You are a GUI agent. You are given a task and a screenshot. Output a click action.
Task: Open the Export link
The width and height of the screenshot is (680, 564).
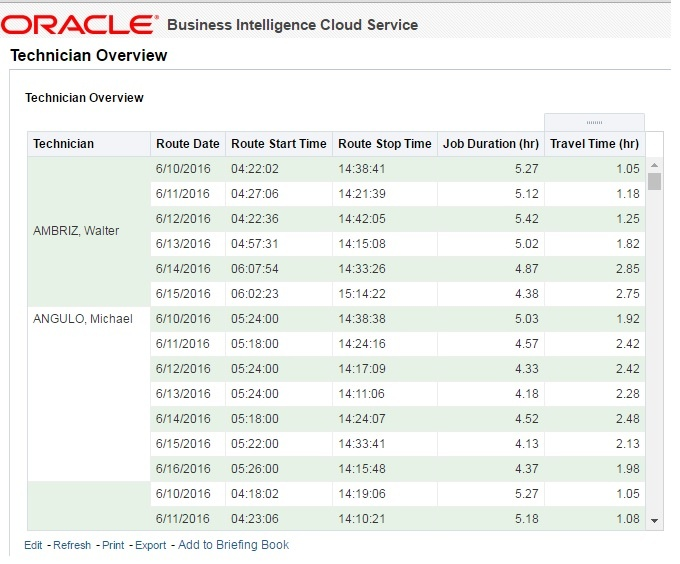pos(151,545)
